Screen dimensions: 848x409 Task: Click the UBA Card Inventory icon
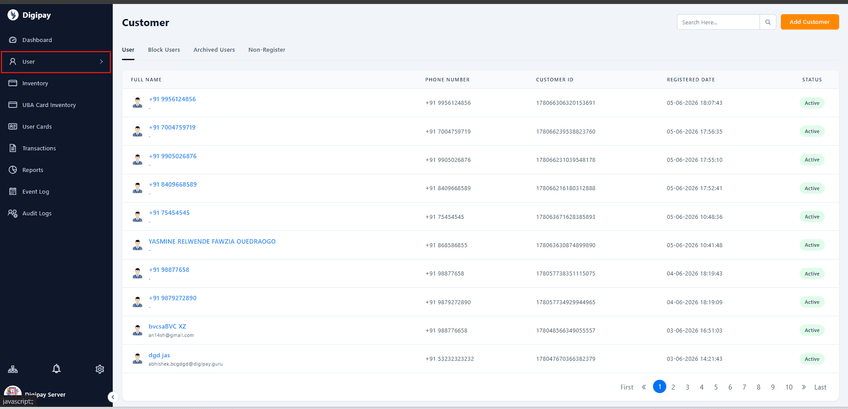click(13, 105)
